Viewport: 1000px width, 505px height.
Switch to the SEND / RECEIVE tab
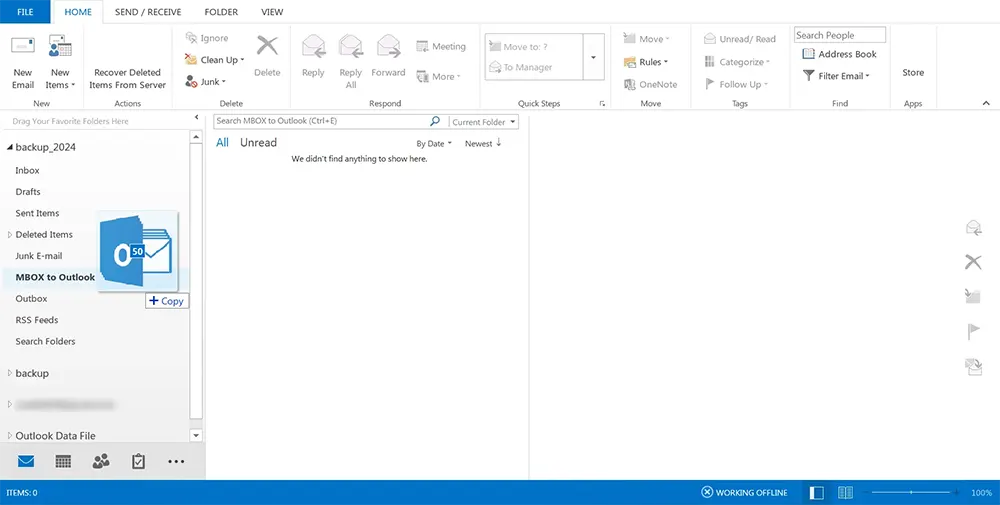[x=148, y=11]
